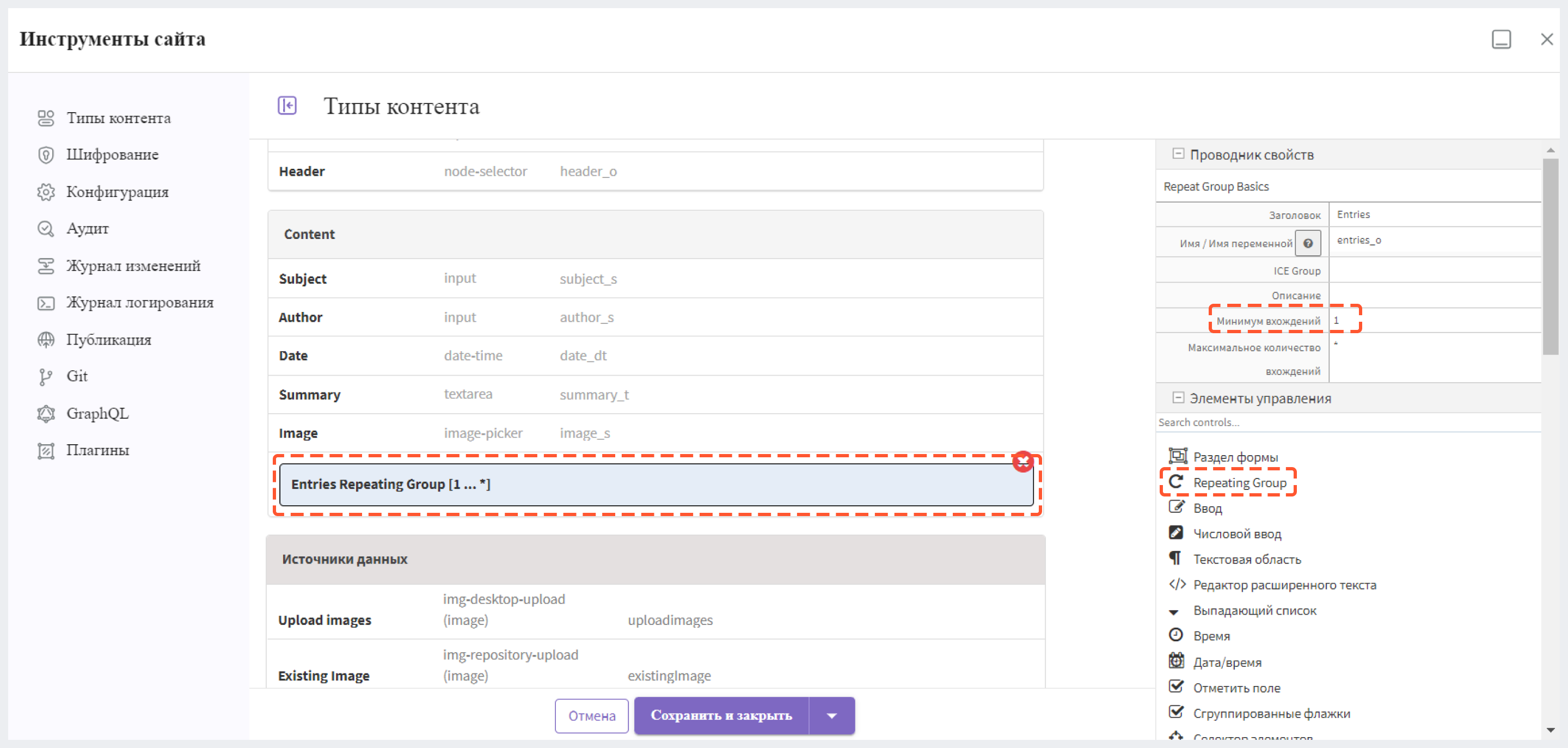The height and width of the screenshot is (748, 1568).
Task: Click Сохранить и закрыть button
Action: point(721,715)
